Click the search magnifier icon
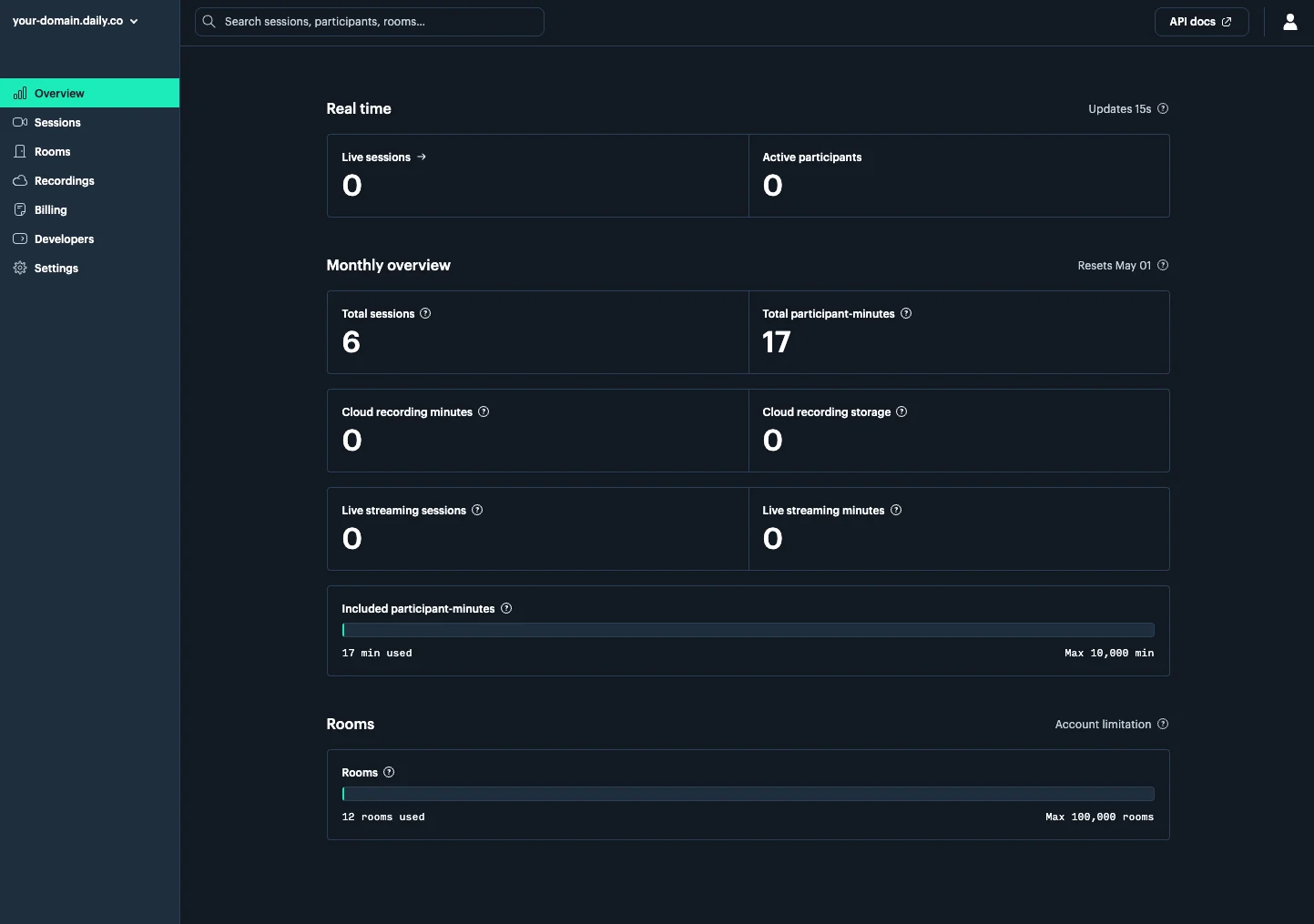This screenshot has height=924, width=1314. point(209,21)
